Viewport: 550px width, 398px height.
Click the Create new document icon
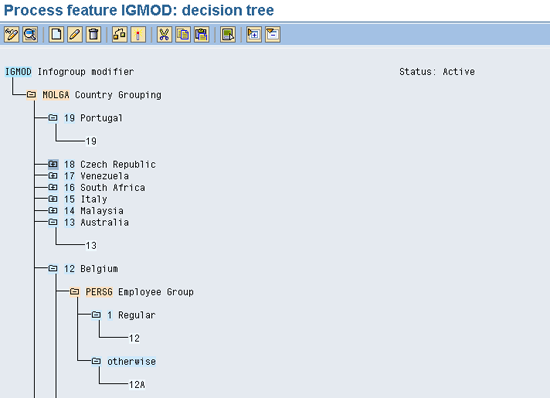click(56, 34)
